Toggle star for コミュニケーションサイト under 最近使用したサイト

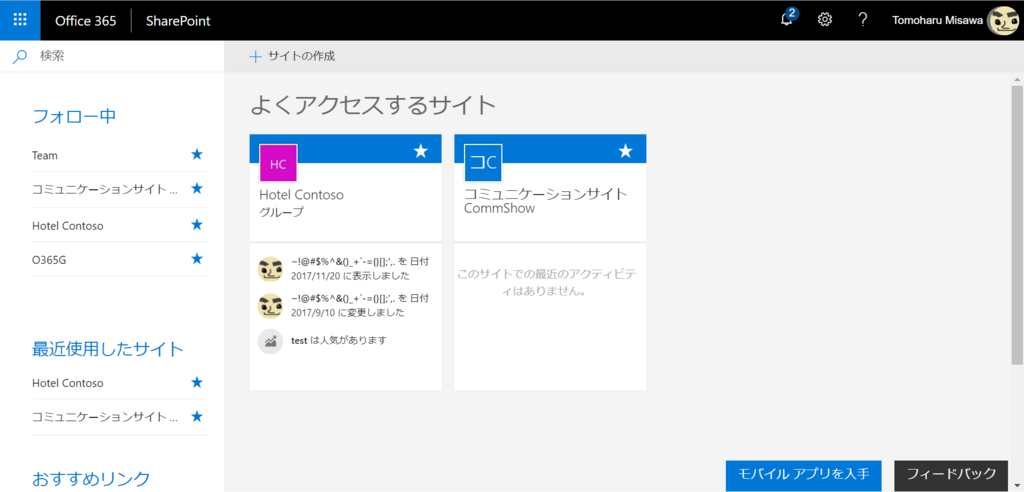197,417
